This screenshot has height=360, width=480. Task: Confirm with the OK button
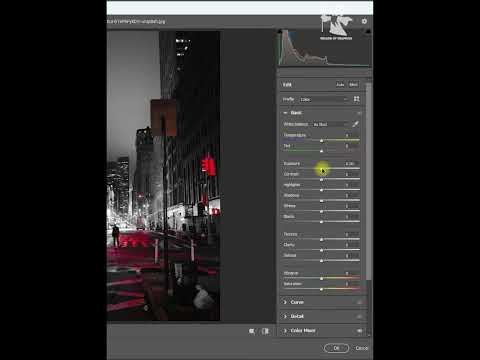[337, 348]
